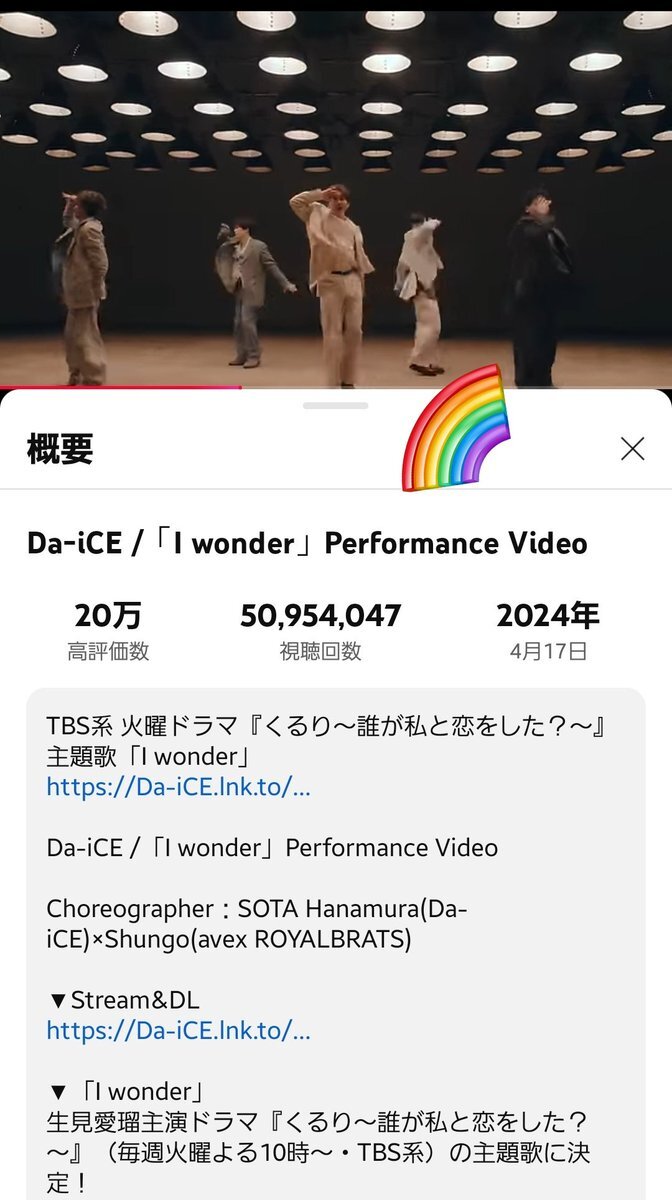Open the first Da-iCE.lnk.to link

pyautogui.click(x=178, y=787)
